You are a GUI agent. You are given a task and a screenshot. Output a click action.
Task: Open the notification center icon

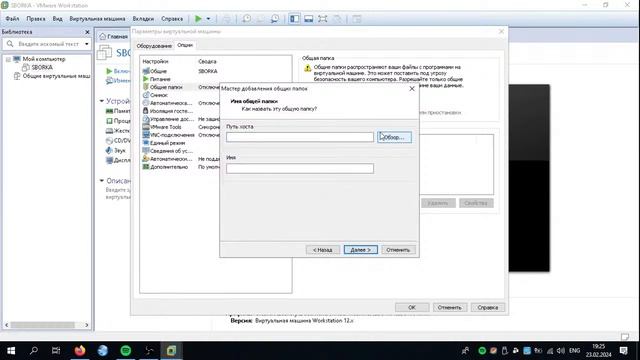[x=623, y=351]
